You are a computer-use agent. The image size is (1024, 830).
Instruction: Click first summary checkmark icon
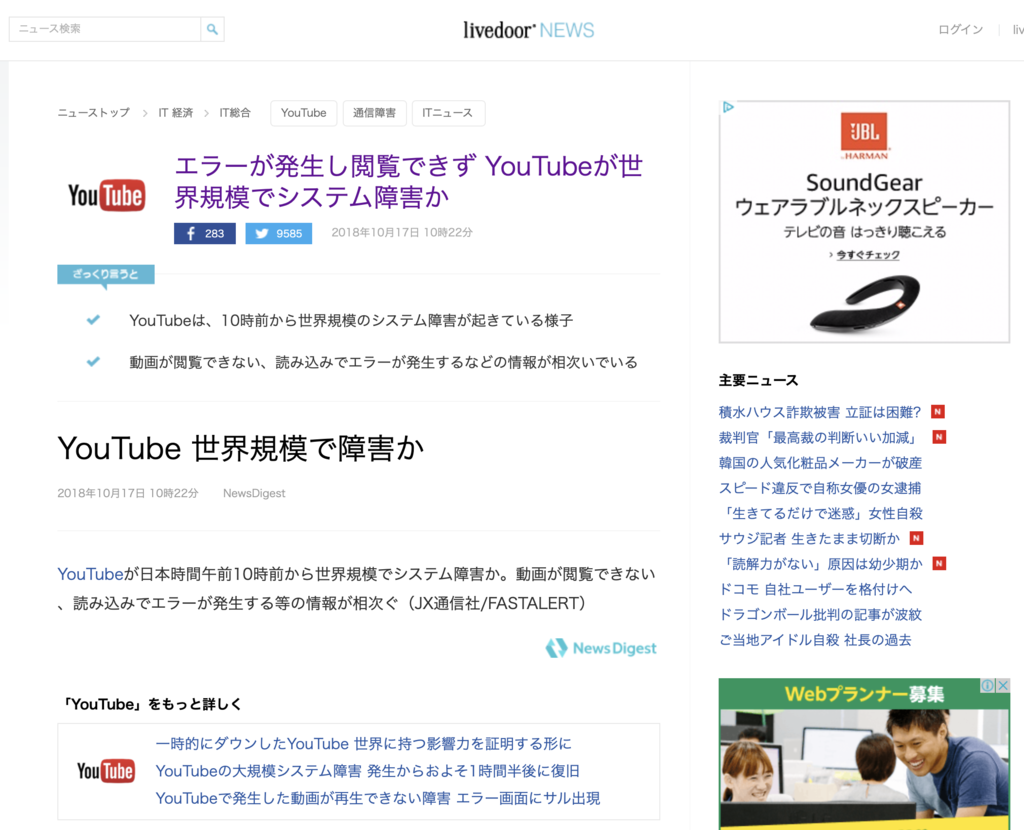point(93,320)
